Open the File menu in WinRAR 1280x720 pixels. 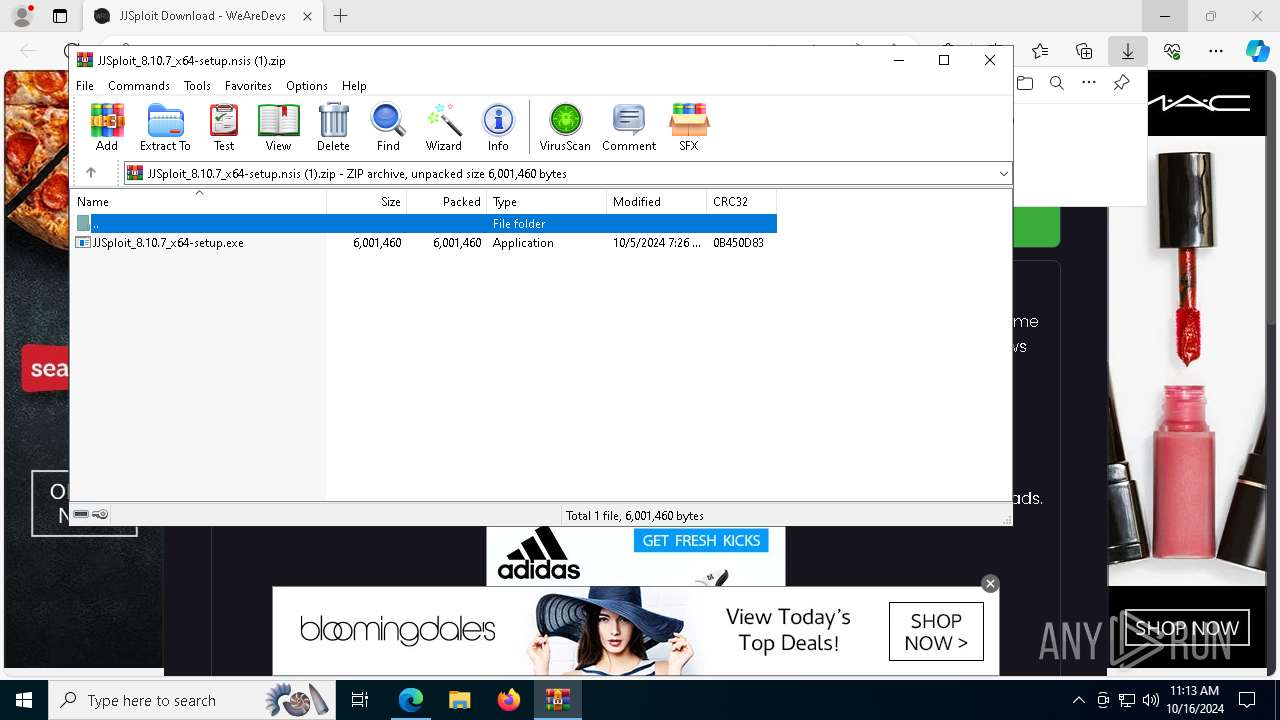[85, 86]
